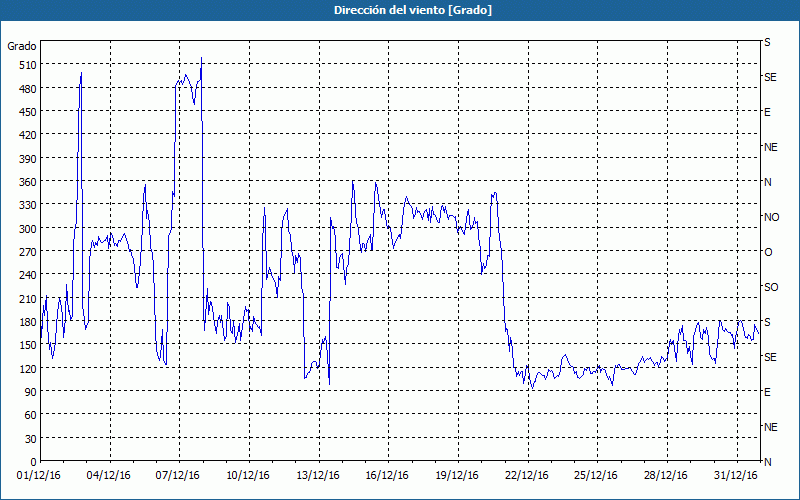Click the E compass label level with 450
This screenshot has height=500, width=800.
[767, 112]
